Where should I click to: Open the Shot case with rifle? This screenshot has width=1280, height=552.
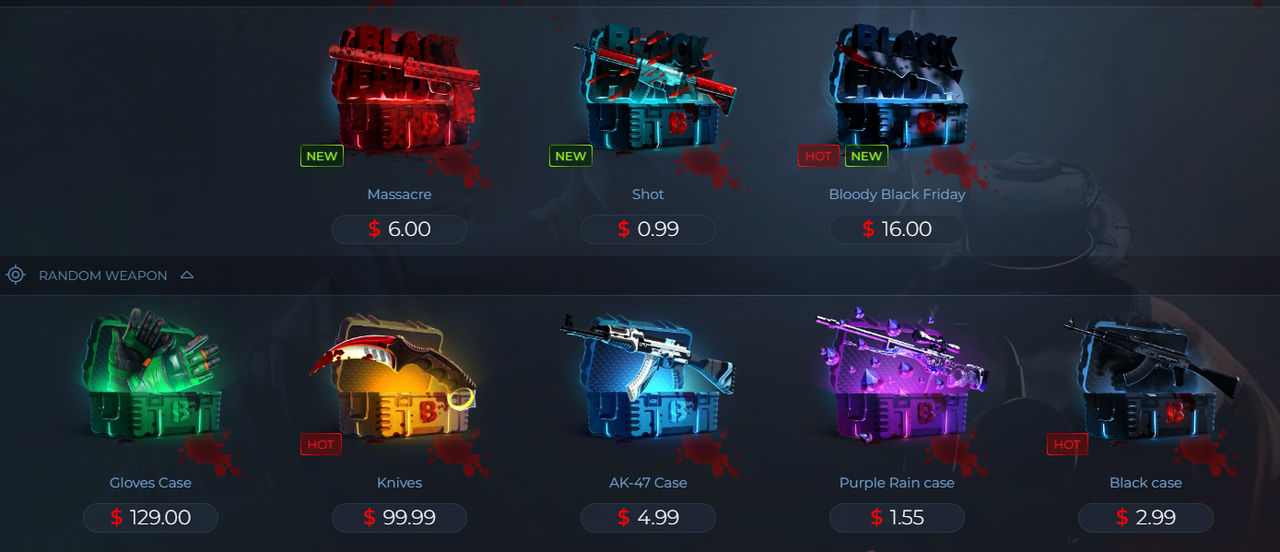654,92
